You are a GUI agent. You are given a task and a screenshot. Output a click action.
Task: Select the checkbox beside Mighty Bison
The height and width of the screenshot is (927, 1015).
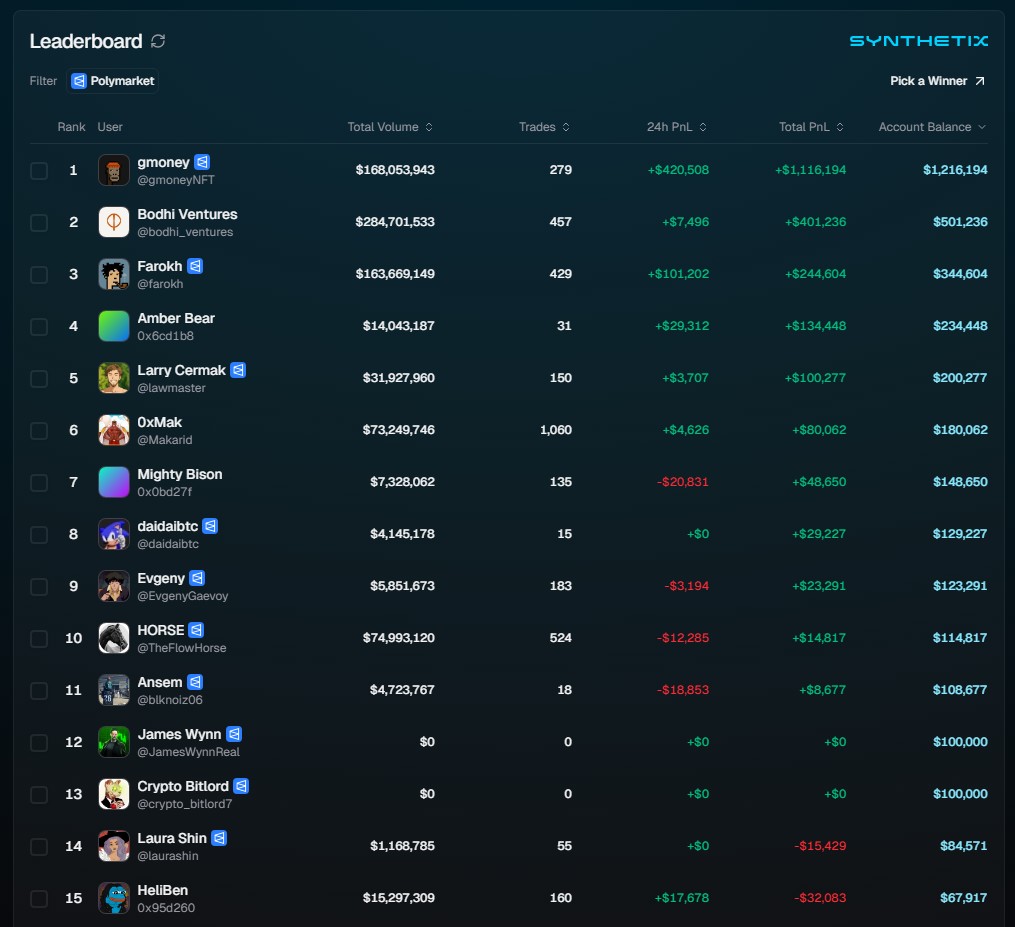pyautogui.click(x=39, y=482)
